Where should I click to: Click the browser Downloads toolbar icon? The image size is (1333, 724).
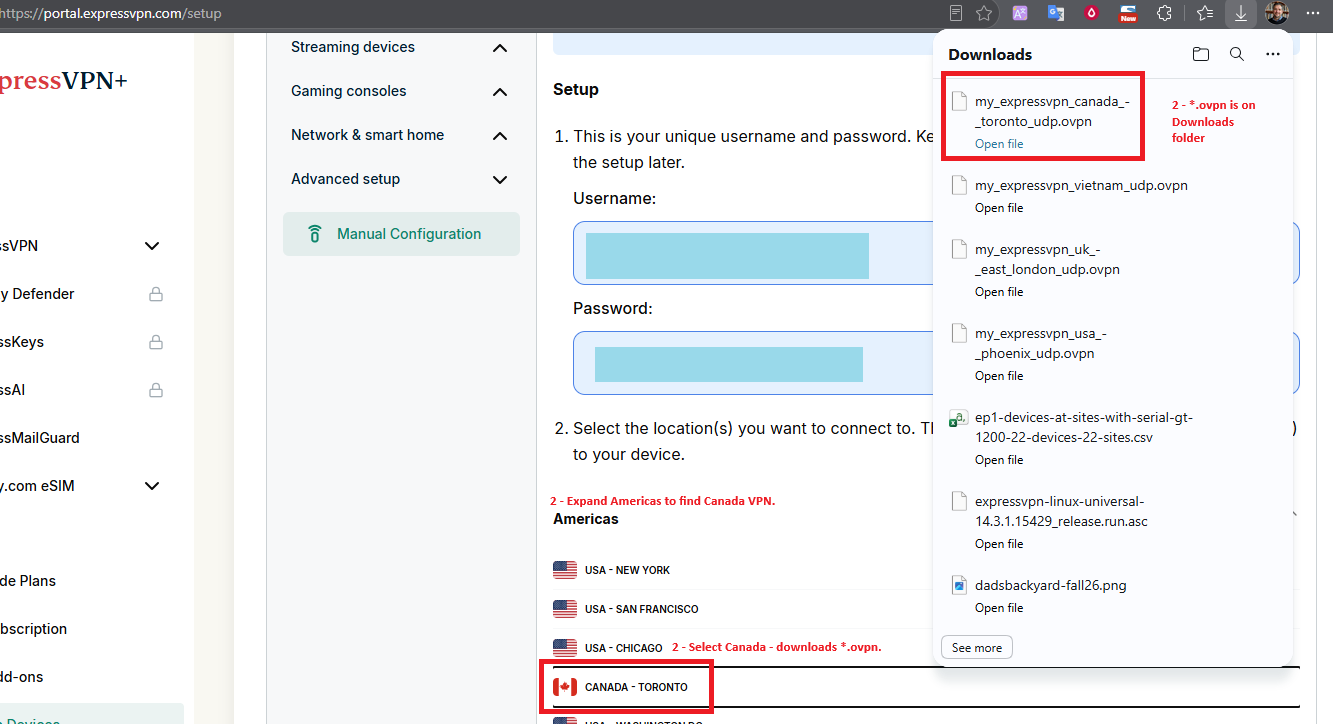tap(1240, 13)
